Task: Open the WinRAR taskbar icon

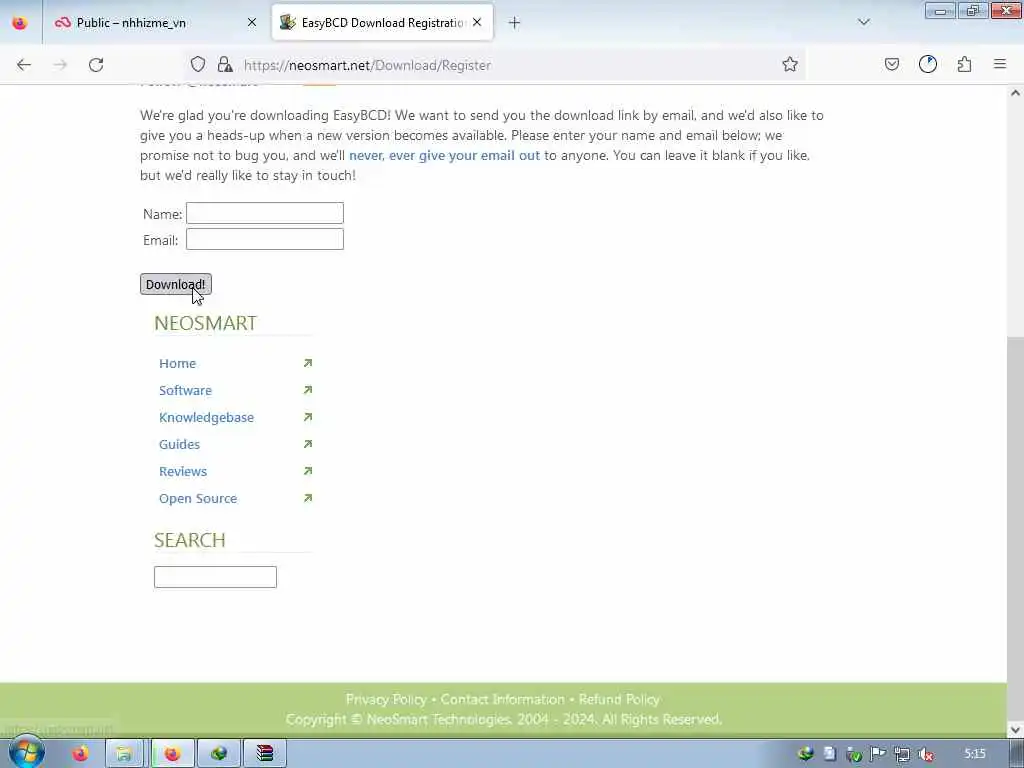Action: coord(264,754)
